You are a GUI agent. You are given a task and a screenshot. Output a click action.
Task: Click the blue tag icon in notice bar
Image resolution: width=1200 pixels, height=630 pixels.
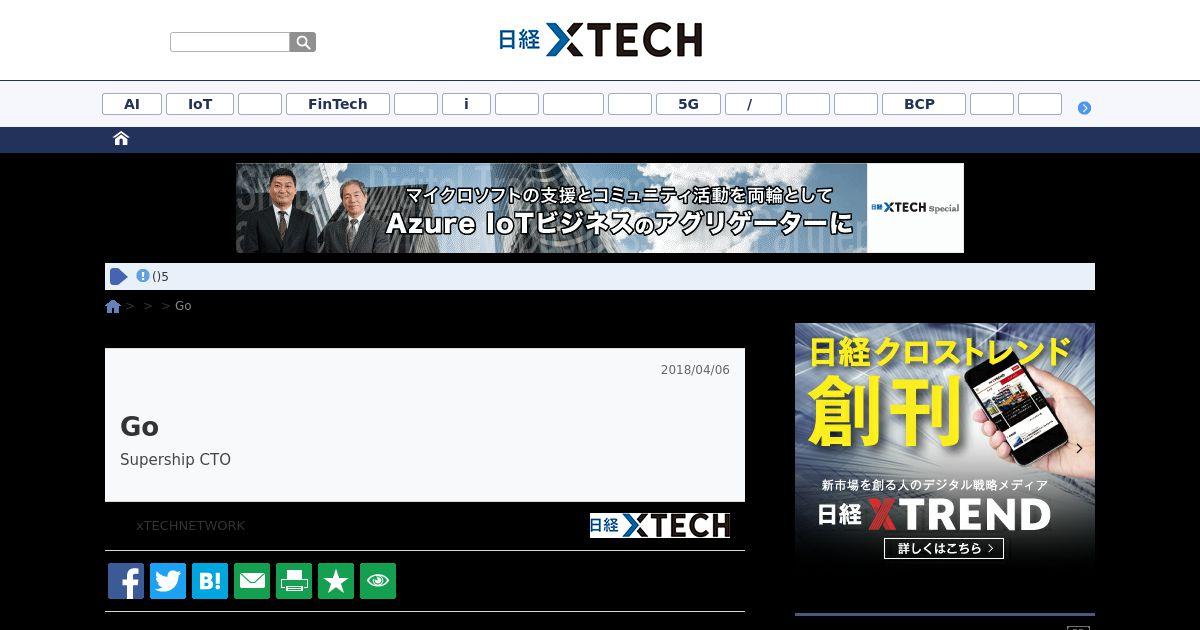119,277
